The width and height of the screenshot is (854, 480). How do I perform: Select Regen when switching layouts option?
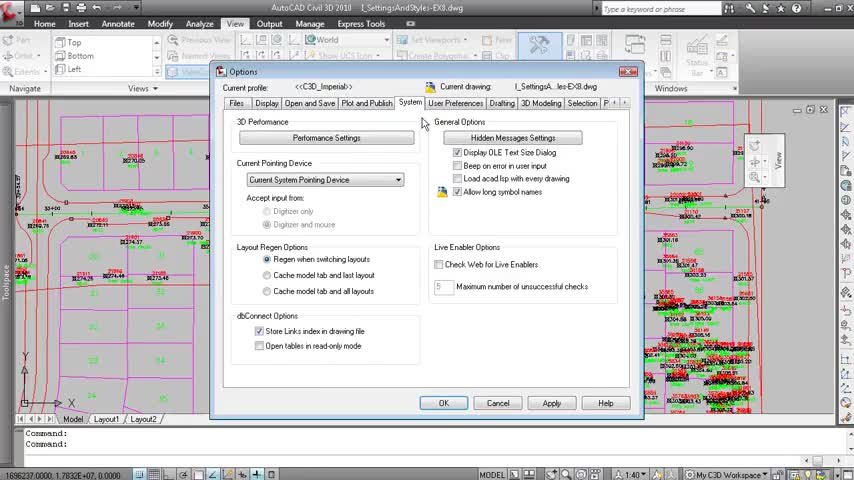point(267,259)
